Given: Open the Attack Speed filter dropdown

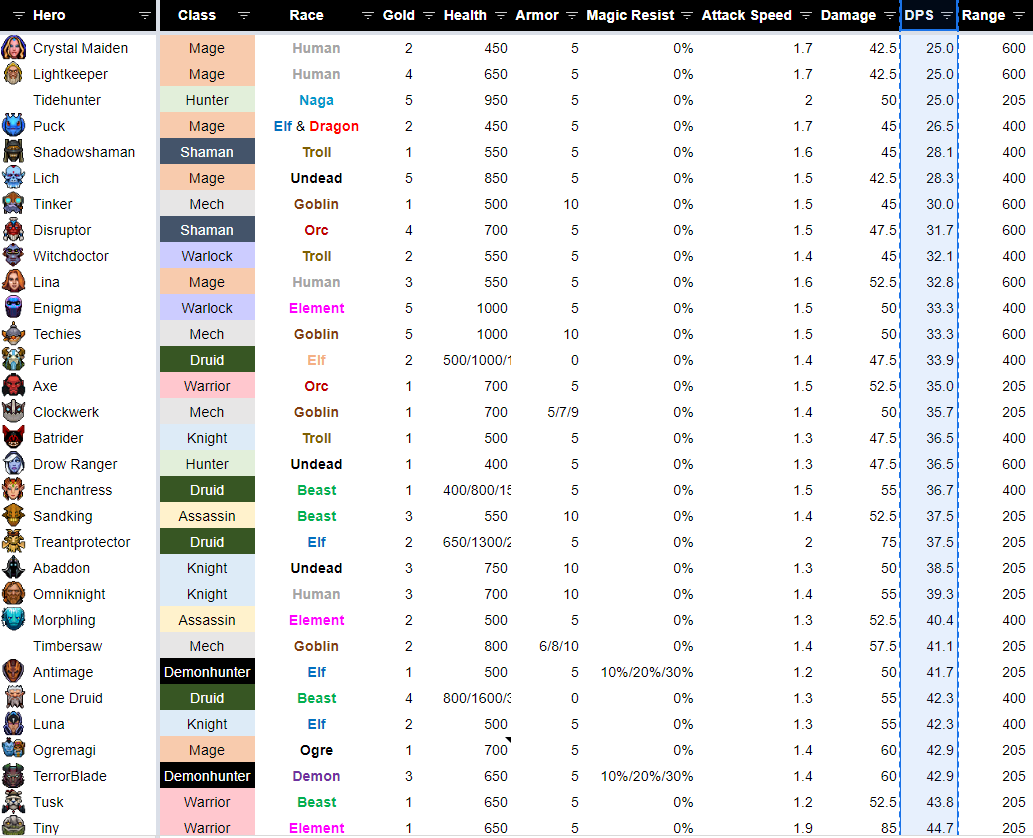Looking at the screenshot, I should click(x=806, y=15).
